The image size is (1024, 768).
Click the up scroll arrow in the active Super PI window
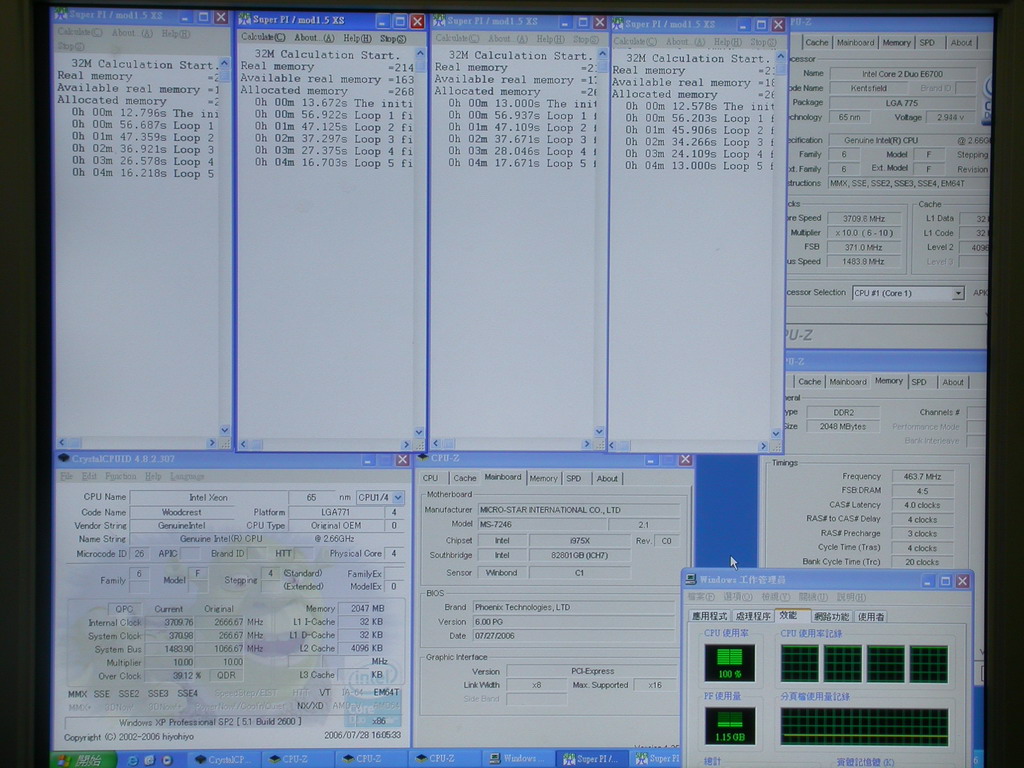pyautogui.click(x=419, y=53)
